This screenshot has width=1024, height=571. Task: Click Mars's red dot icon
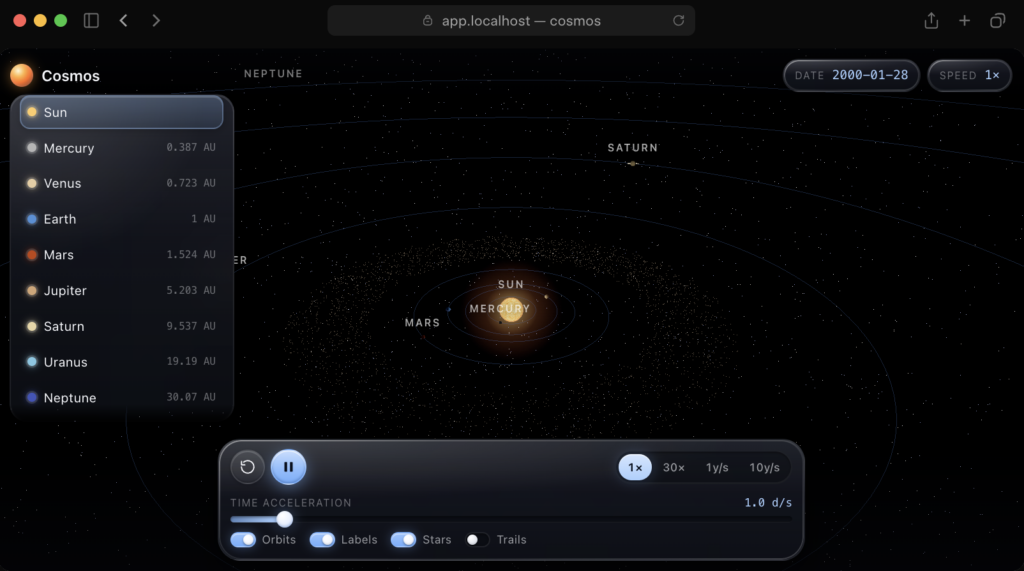point(31,255)
